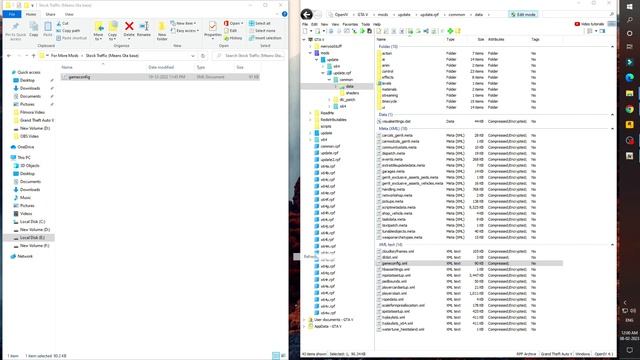
Task: Collapse the common tree node in OpenIV
Action: pyautogui.click(x=329, y=80)
